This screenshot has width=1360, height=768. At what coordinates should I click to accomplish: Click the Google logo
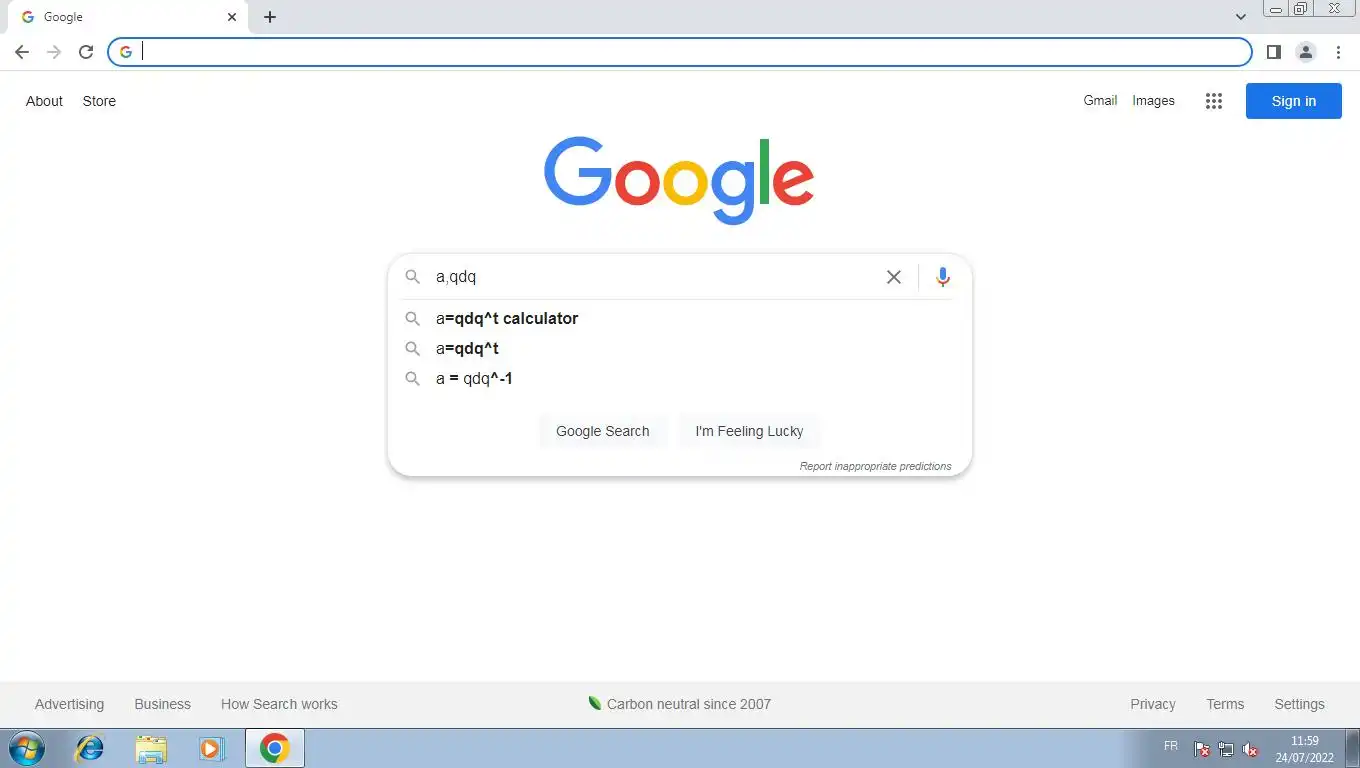click(679, 181)
